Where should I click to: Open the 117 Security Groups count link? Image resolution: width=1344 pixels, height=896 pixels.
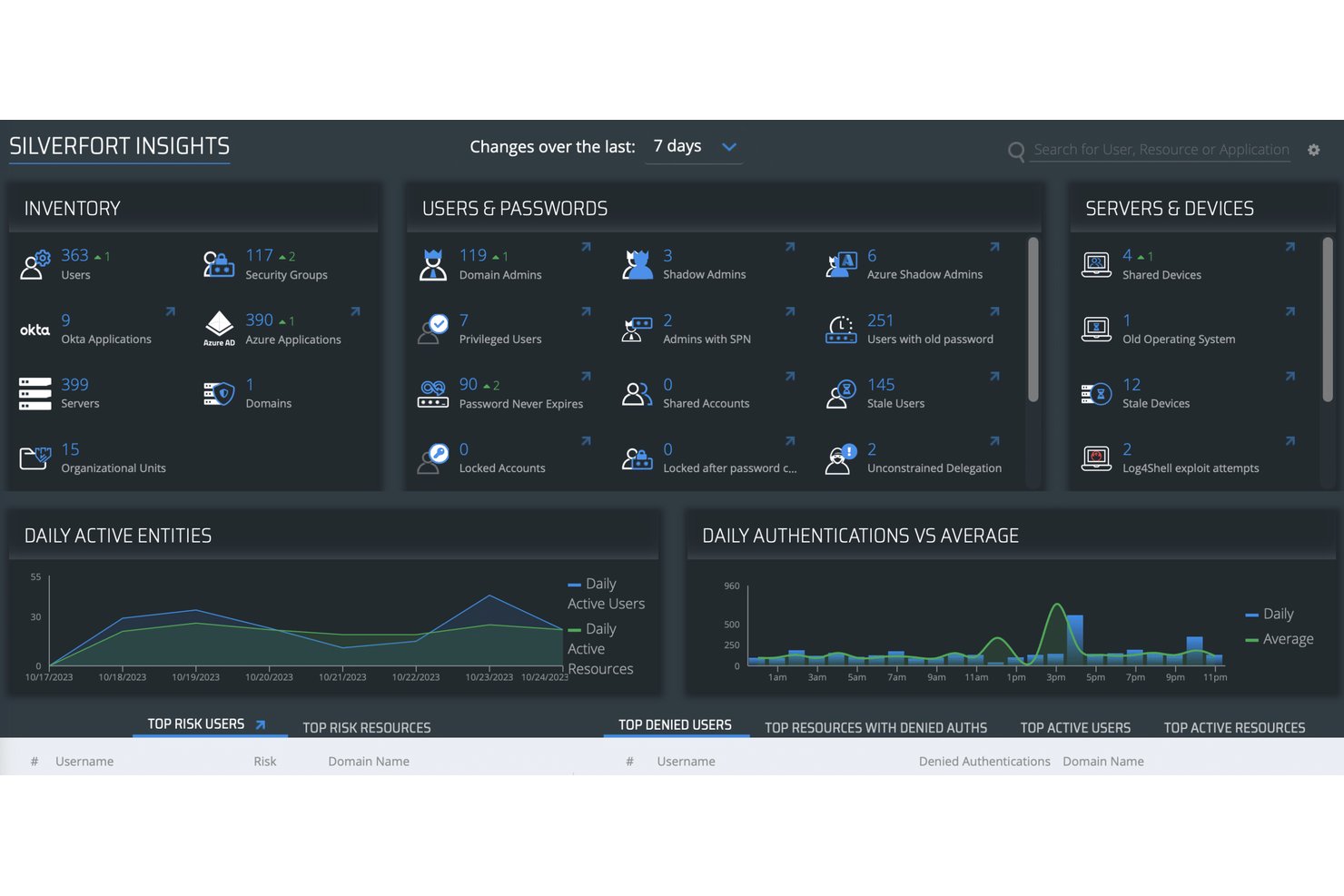[x=259, y=256]
